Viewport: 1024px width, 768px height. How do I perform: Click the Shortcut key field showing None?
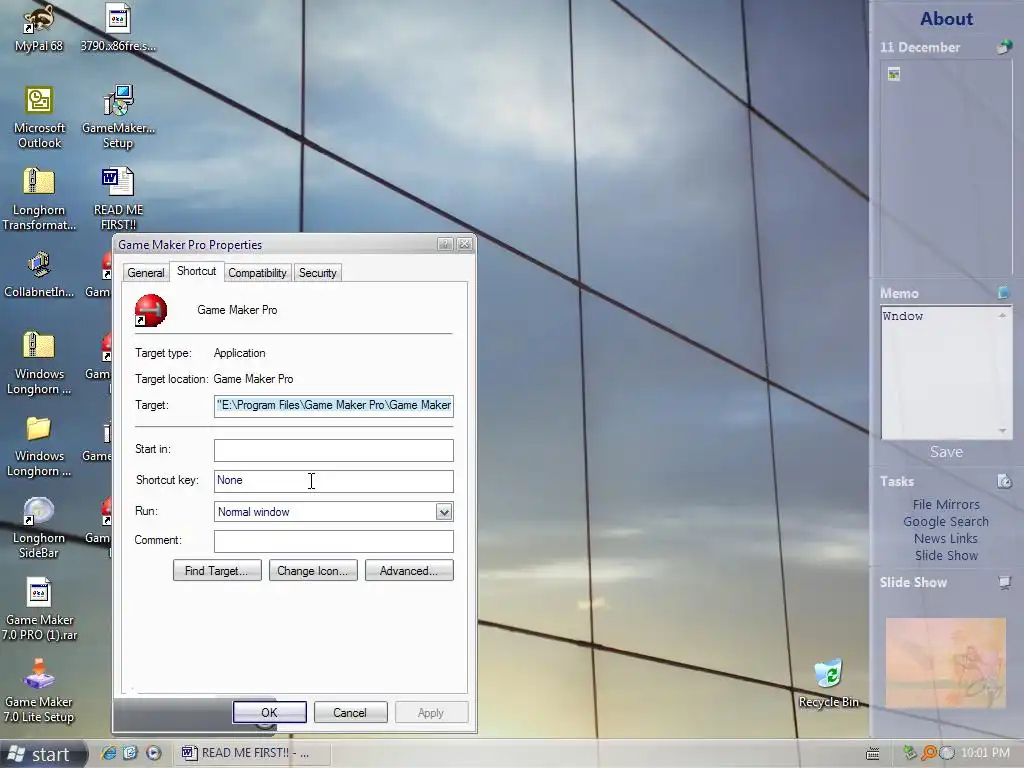tap(334, 481)
